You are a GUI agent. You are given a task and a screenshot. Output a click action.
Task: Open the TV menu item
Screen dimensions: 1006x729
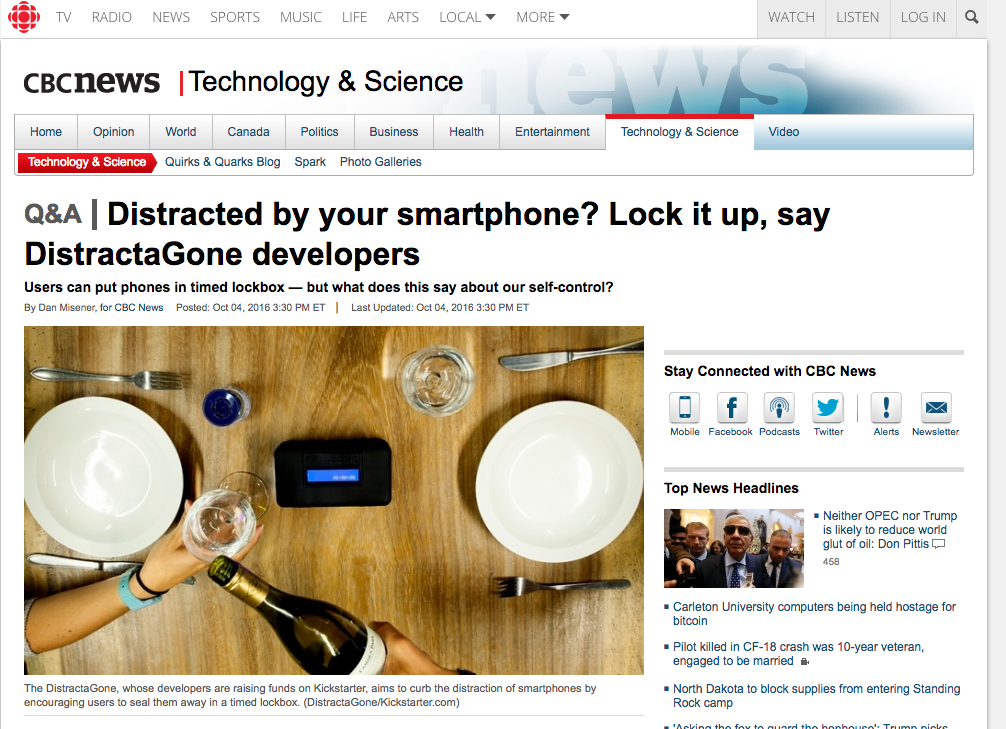coord(64,17)
